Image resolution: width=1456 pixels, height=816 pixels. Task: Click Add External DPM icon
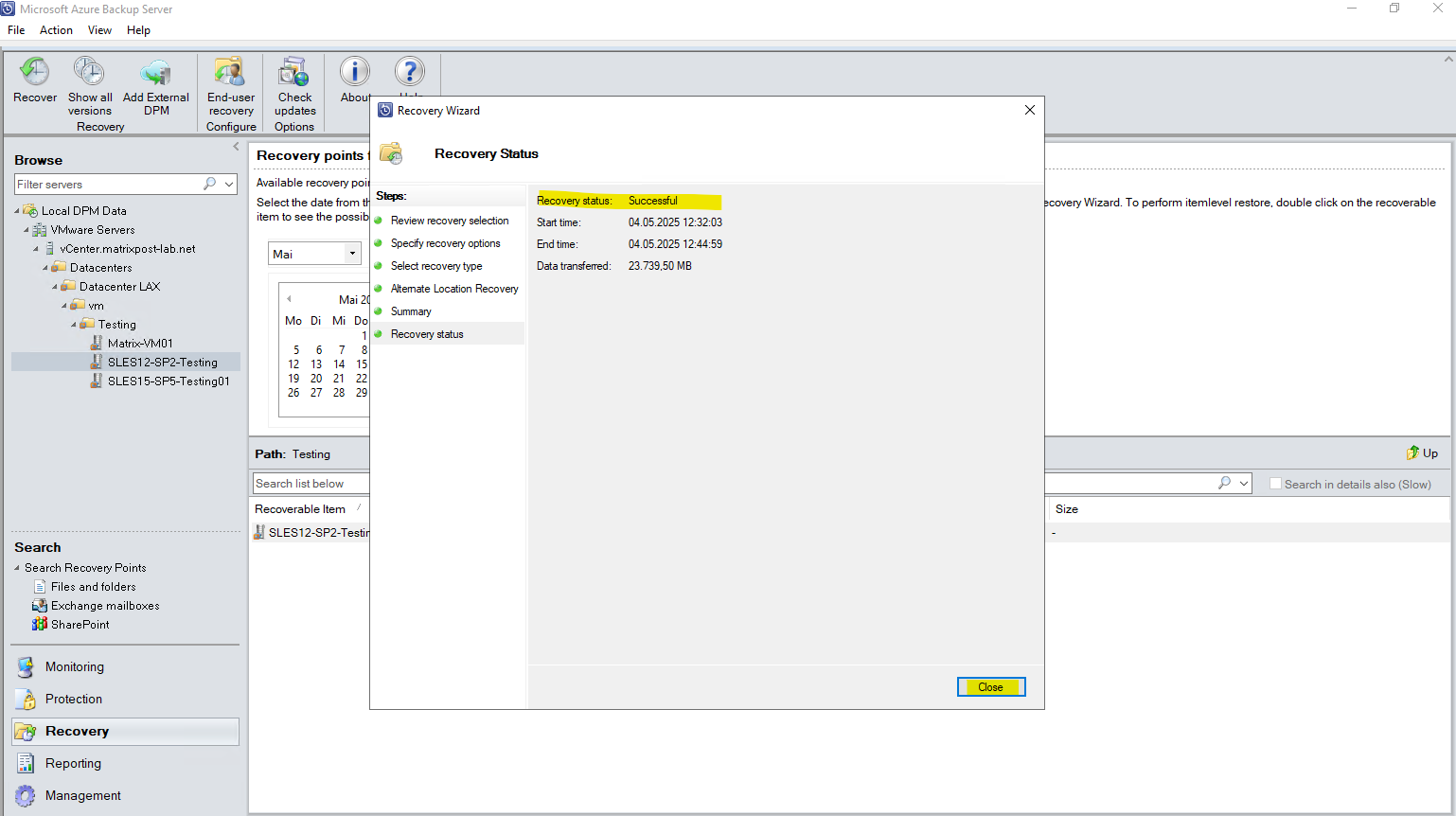point(156,72)
